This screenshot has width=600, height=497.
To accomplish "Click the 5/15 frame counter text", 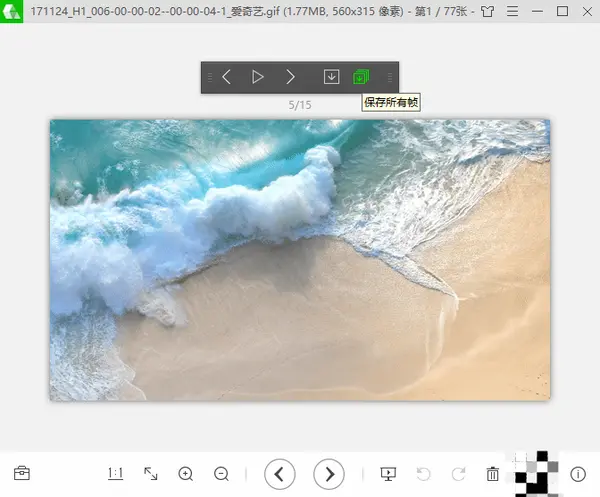I will coord(300,105).
